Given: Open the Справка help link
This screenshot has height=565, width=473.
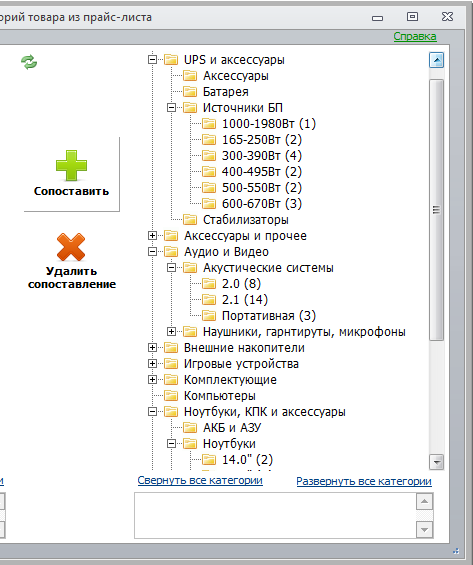Looking at the screenshot, I should click(x=415, y=36).
